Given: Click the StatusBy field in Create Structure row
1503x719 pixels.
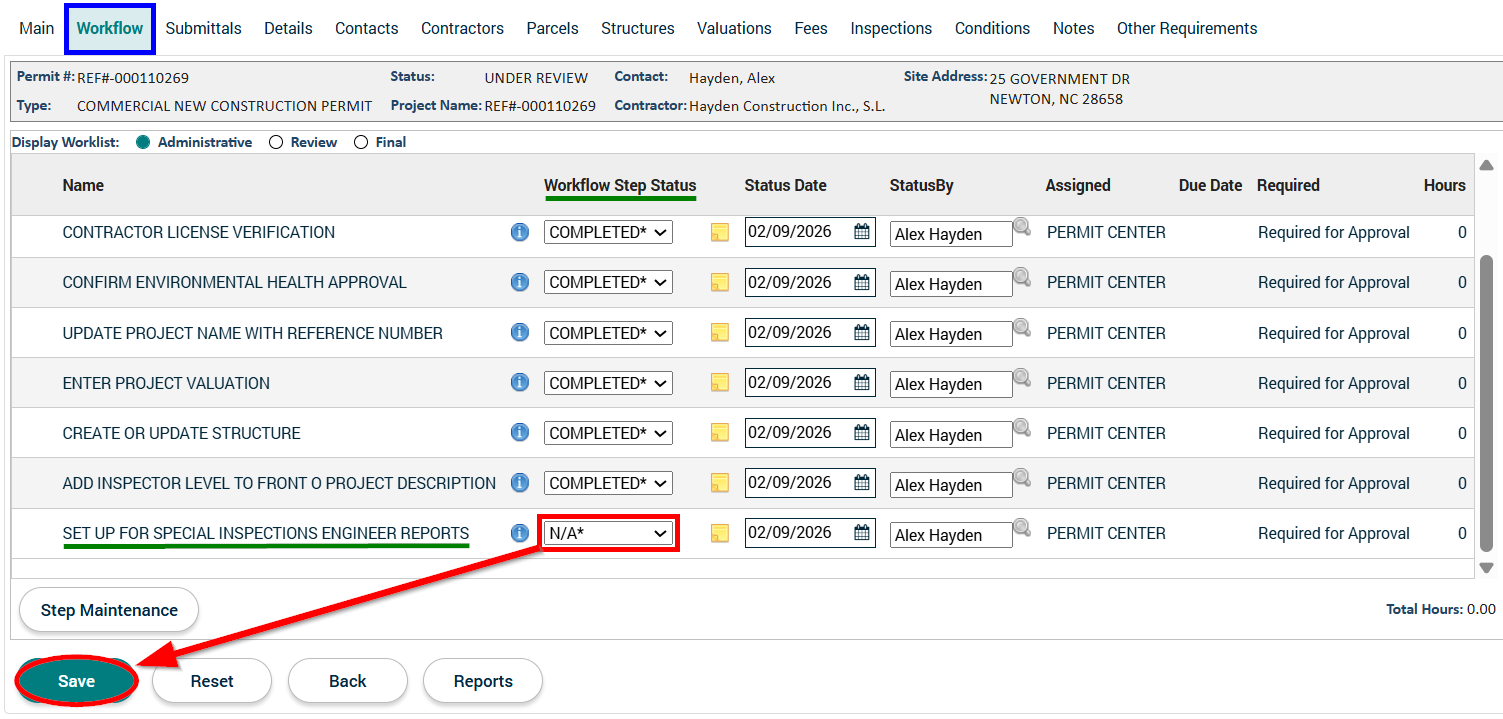Looking at the screenshot, I should pos(950,435).
